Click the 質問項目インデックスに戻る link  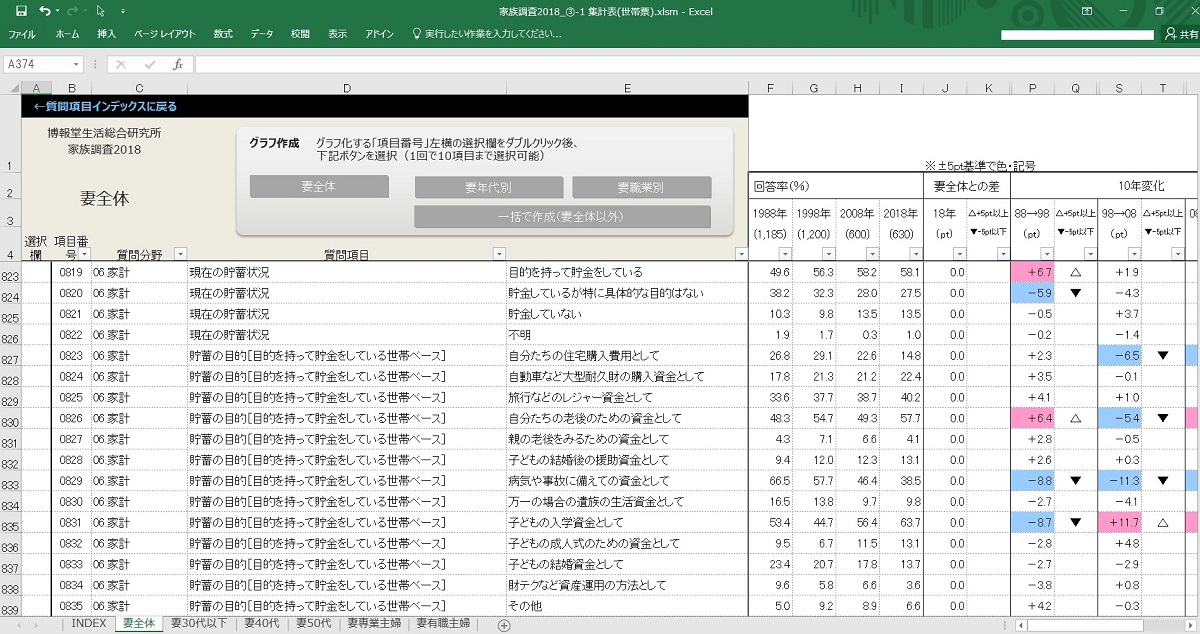pyautogui.click(x=104, y=106)
